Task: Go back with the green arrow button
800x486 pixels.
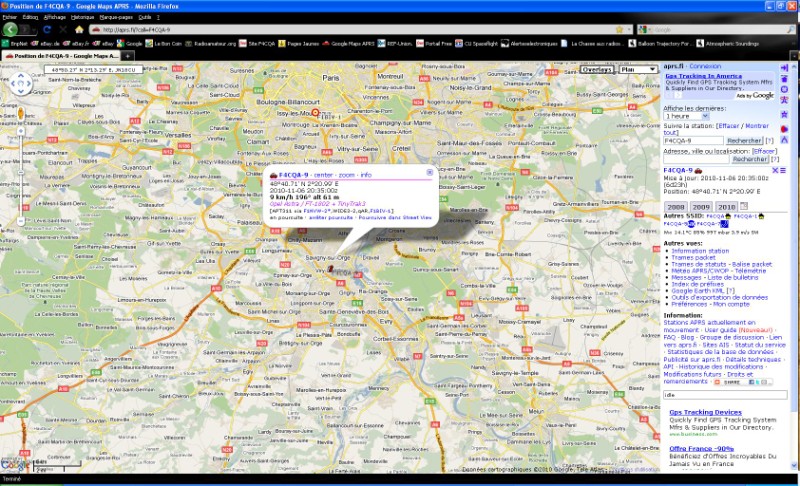Action: (10, 30)
